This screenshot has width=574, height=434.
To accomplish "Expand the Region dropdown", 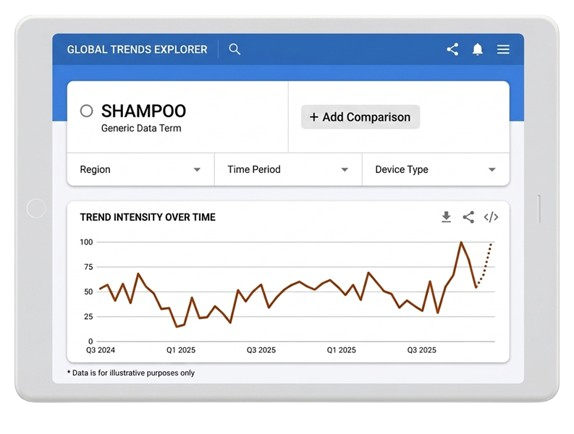I will click(141, 169).
